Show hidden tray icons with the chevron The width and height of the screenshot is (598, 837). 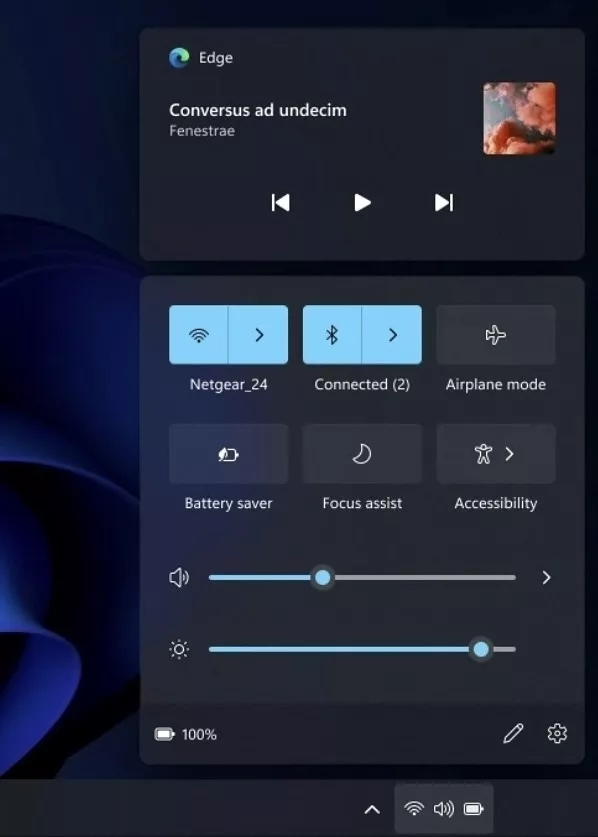tap(372, 809)
